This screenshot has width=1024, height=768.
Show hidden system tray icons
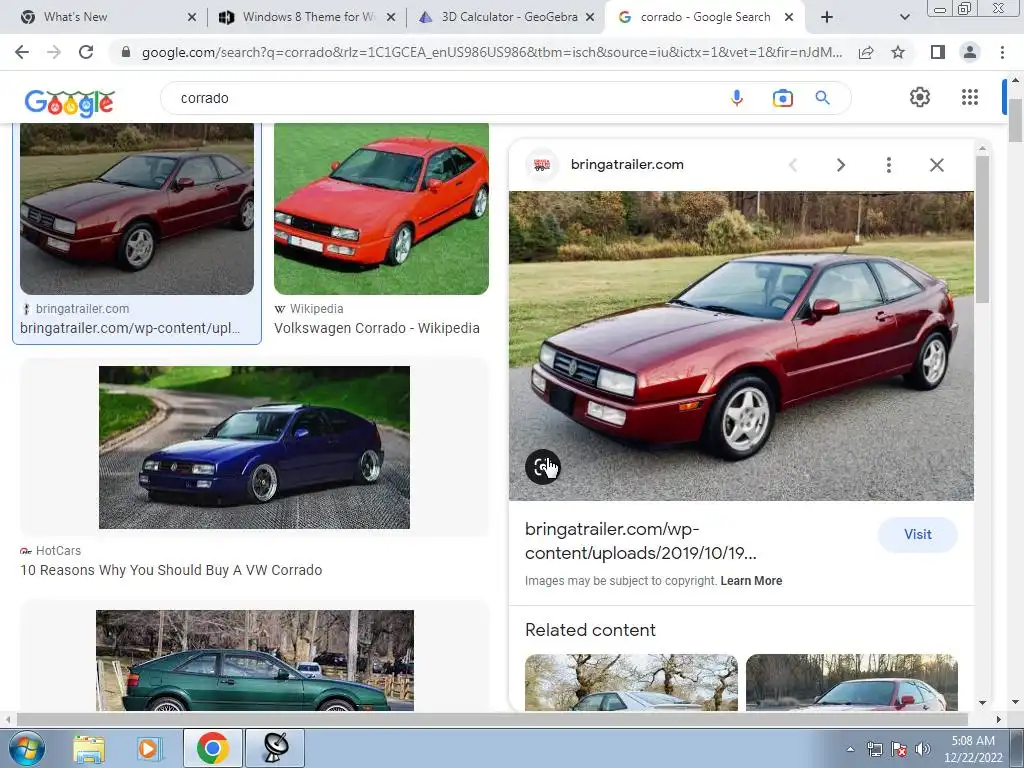tap(850, 749)
